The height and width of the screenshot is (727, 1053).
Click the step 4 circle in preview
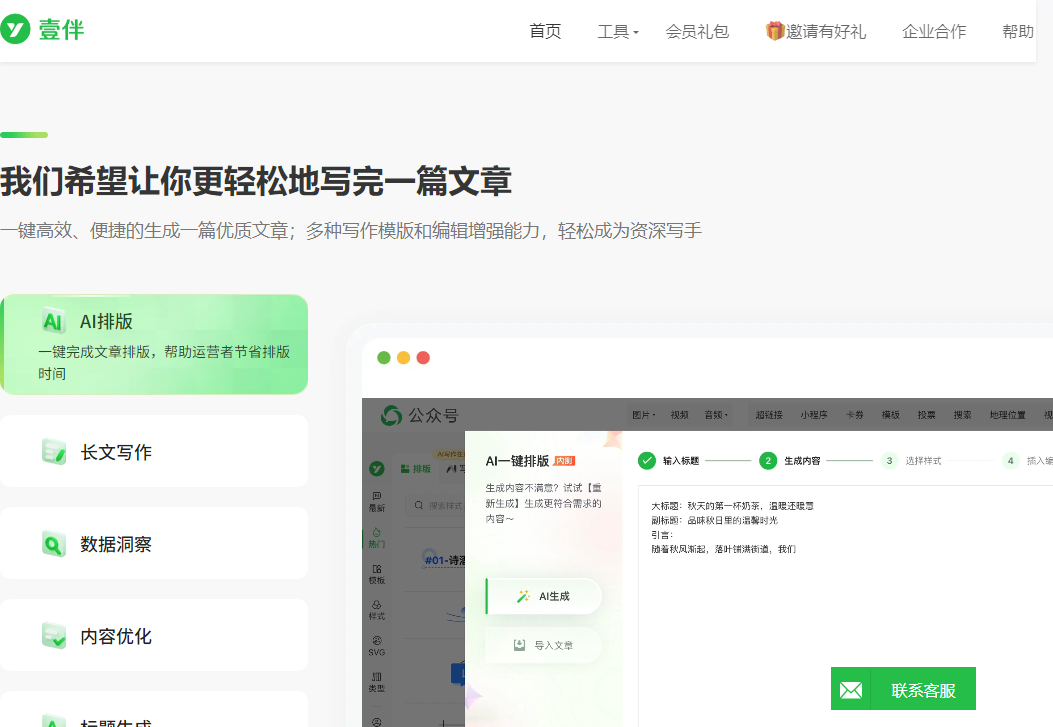tap(1010, 461)
